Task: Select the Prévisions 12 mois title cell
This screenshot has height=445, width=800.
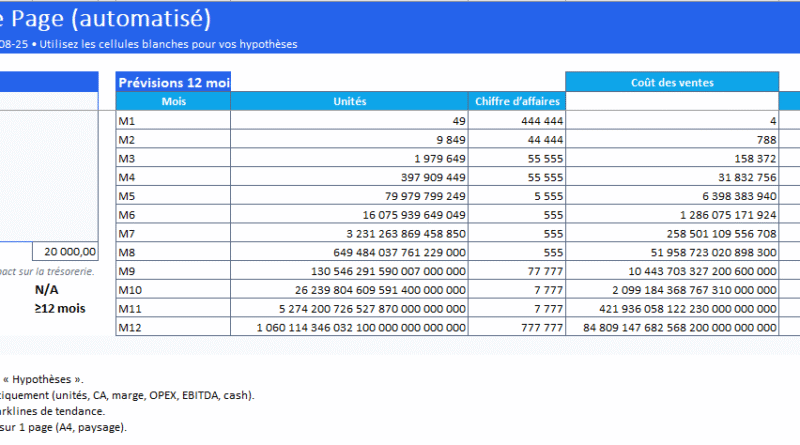Action: (x=173, y=82)
